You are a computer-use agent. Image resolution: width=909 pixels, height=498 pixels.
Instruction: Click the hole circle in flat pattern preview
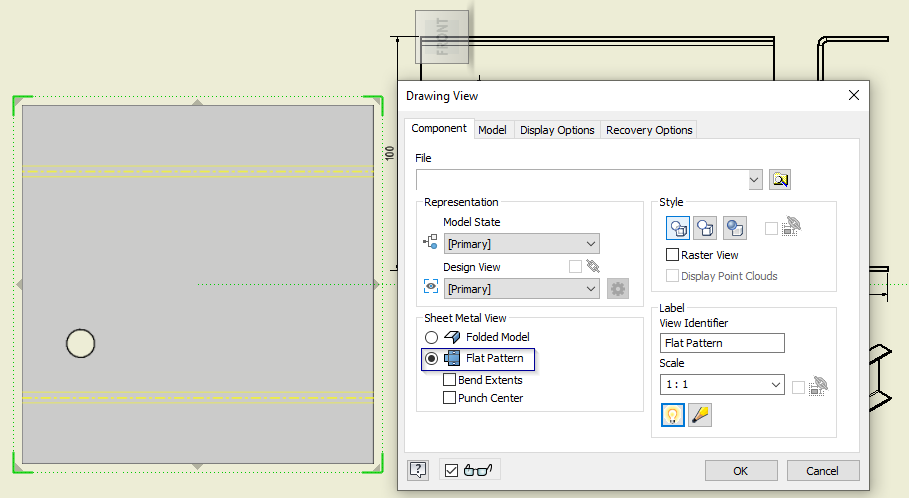pyautogui.click(x=81, y=343)
